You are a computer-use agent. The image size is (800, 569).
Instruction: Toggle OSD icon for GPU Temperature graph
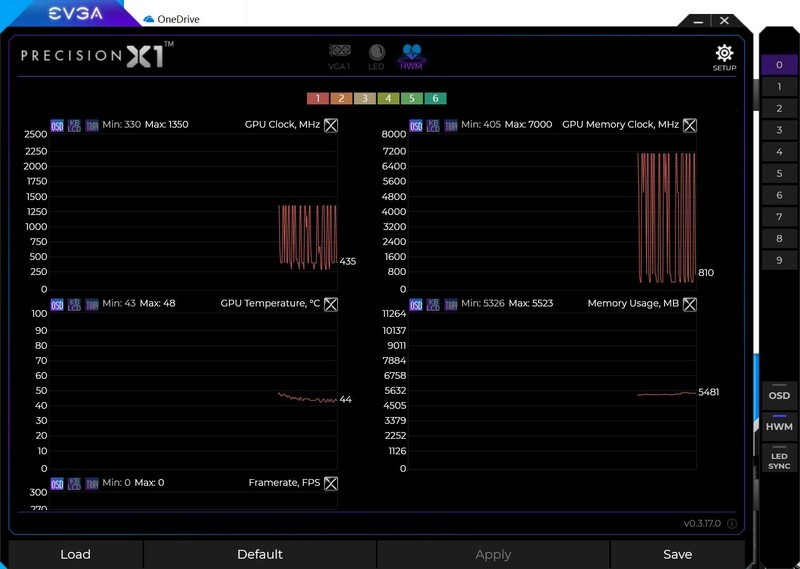click(x=57, y=304)
